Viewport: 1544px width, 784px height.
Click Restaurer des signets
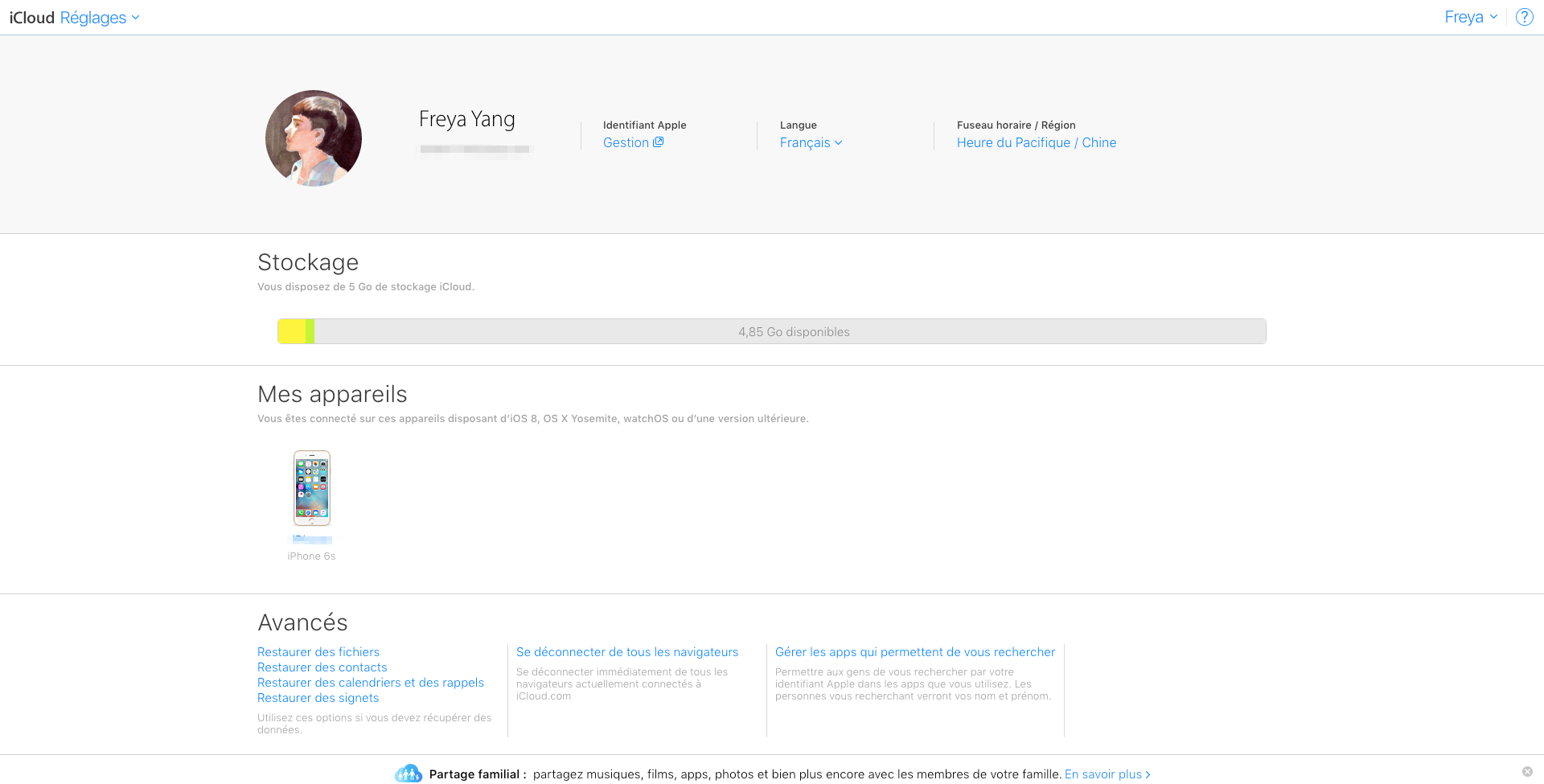click(x=318, y=698)
